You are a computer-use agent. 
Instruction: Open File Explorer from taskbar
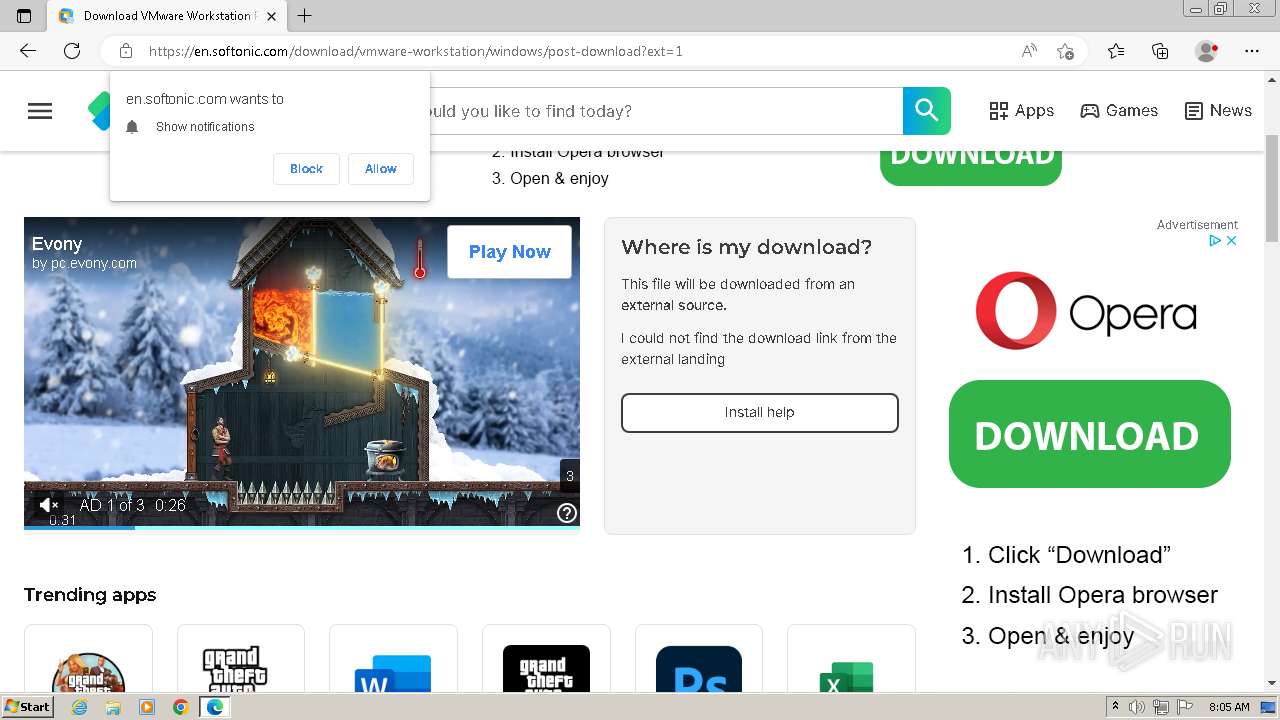113,707
